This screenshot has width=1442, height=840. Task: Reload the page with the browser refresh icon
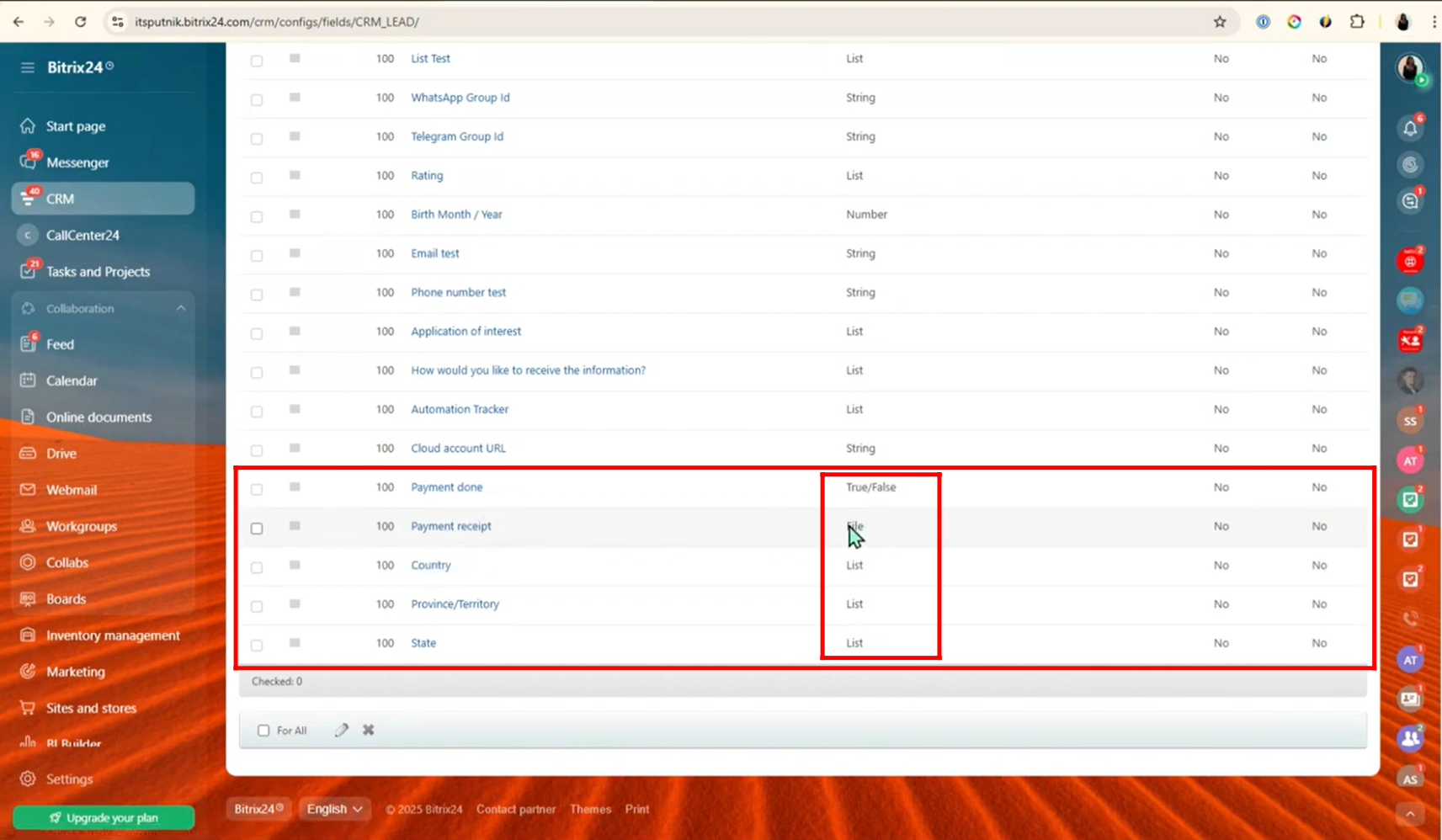coord(80,22)
